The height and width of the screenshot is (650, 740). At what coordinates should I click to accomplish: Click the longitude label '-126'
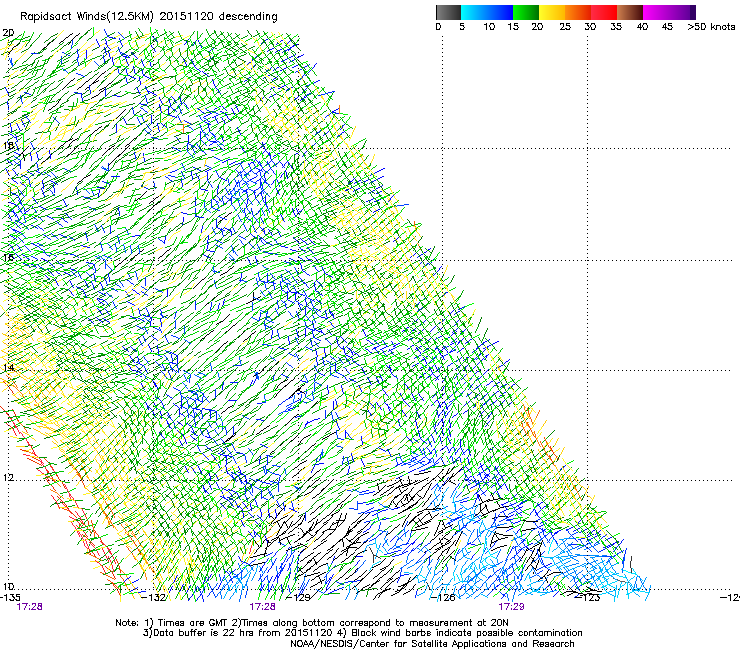(443, 598)
